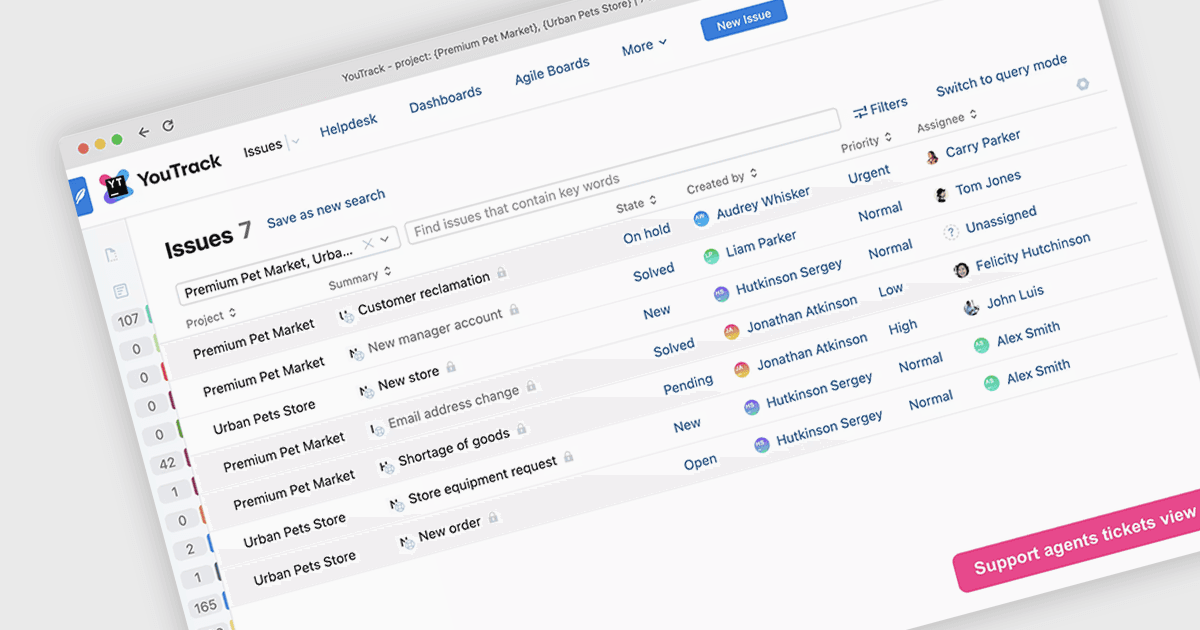1200x630 pixels.
Task: Click the Filters button label
Action: click(x=888, y=105)
